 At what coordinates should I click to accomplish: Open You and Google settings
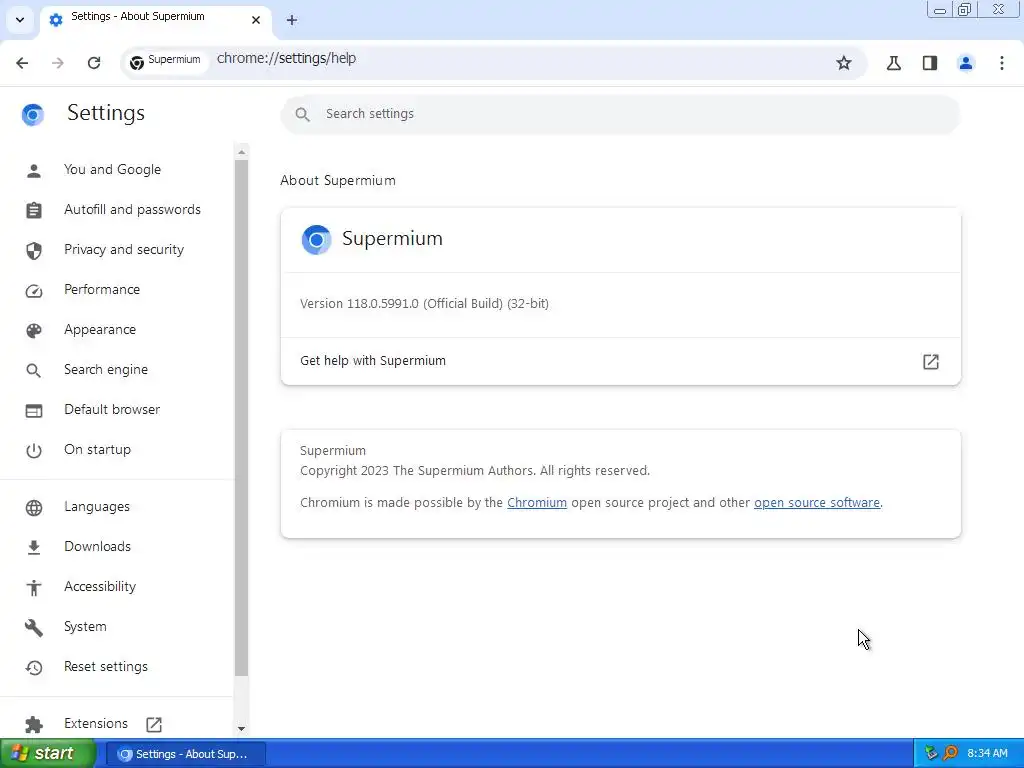pyautogui.click(x=112, y=170)
